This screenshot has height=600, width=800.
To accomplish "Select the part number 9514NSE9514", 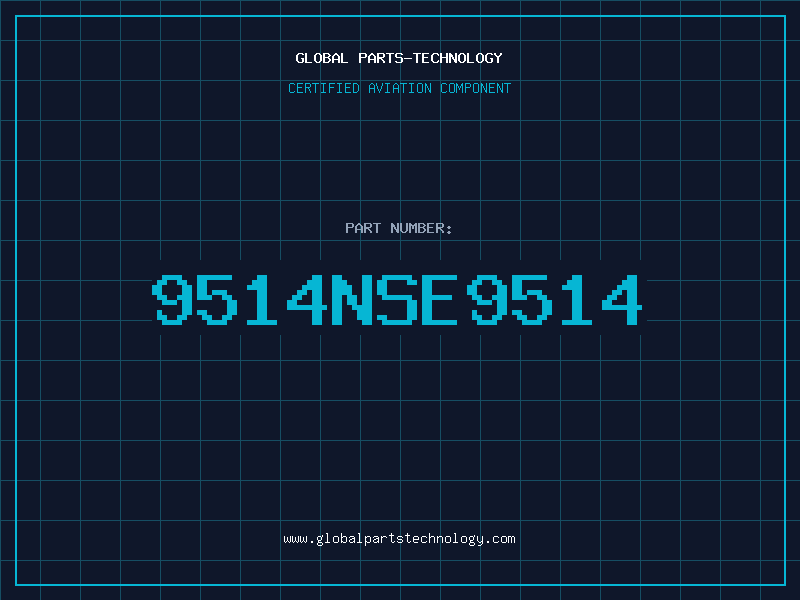I will click(397, 299).
